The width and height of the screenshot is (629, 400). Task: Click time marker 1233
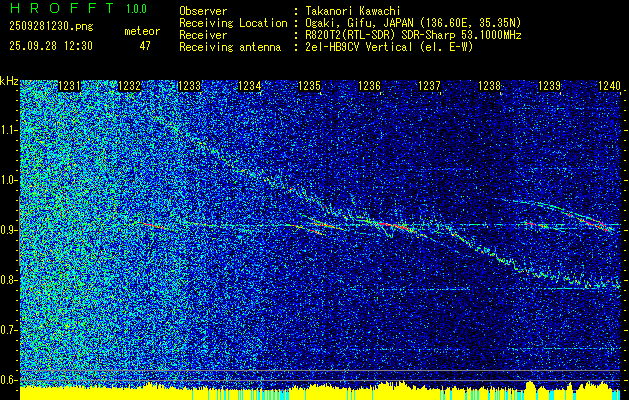(x=189, y=85)
